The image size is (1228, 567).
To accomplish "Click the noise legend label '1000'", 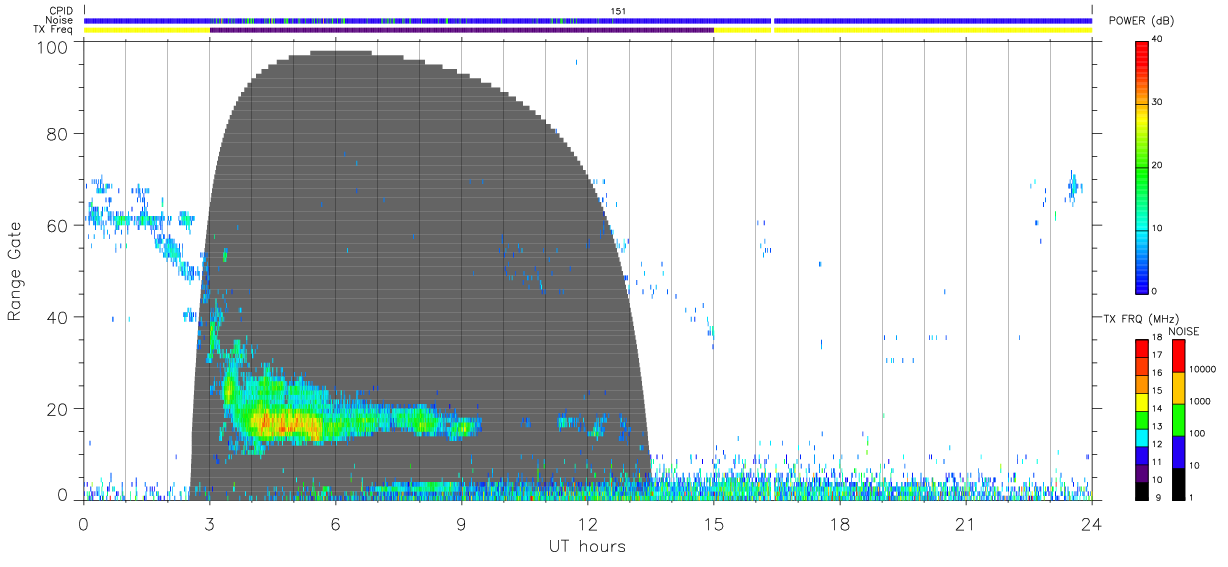I will point(1199,401).
